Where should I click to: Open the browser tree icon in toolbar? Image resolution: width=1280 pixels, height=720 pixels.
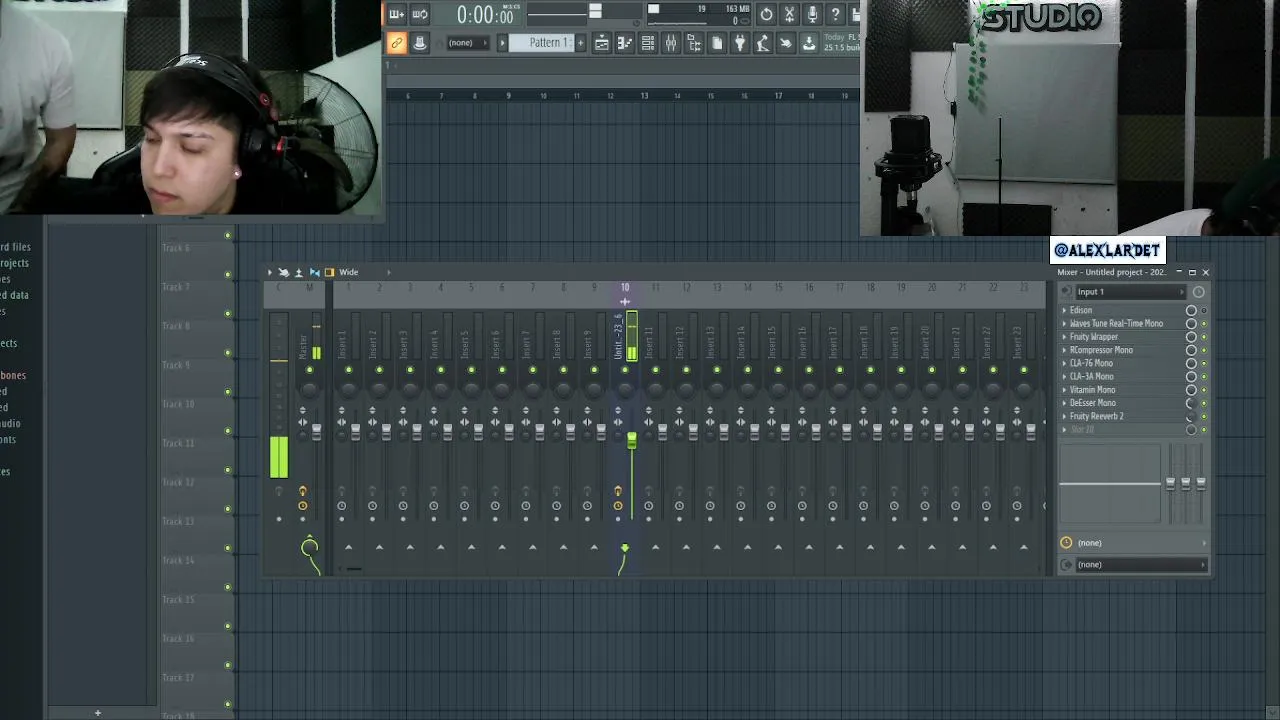[x=694, y=43]
